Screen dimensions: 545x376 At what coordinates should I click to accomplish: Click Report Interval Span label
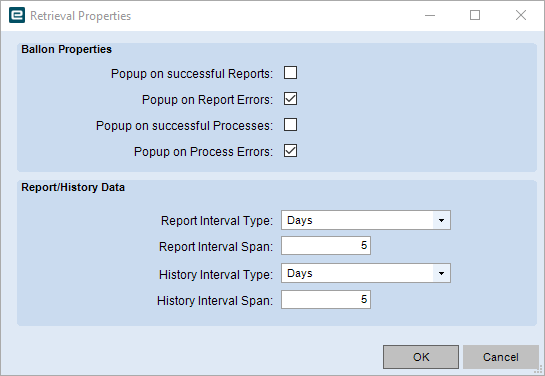tap(216, 247)
